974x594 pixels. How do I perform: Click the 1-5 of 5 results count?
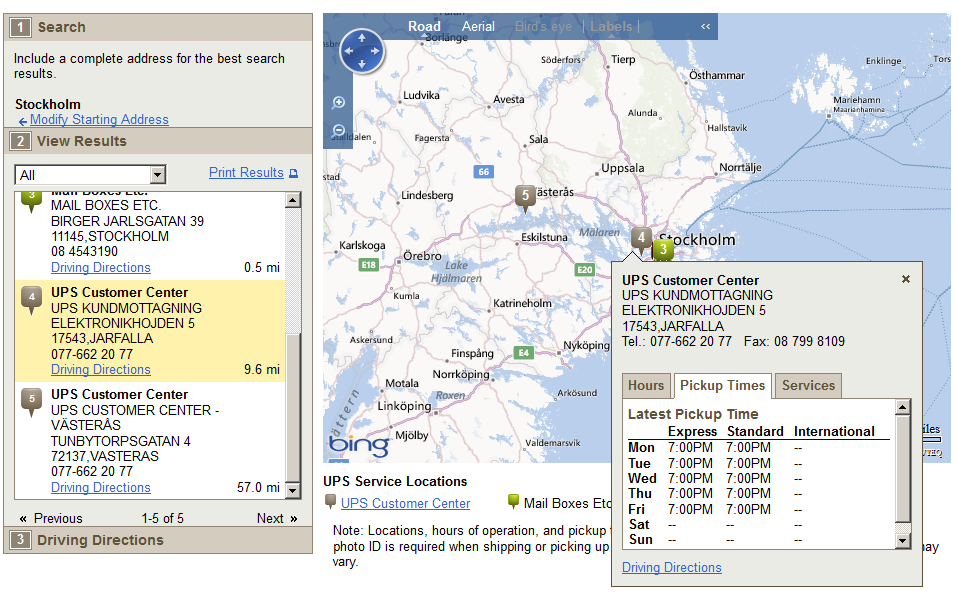(x=163, y=518)
